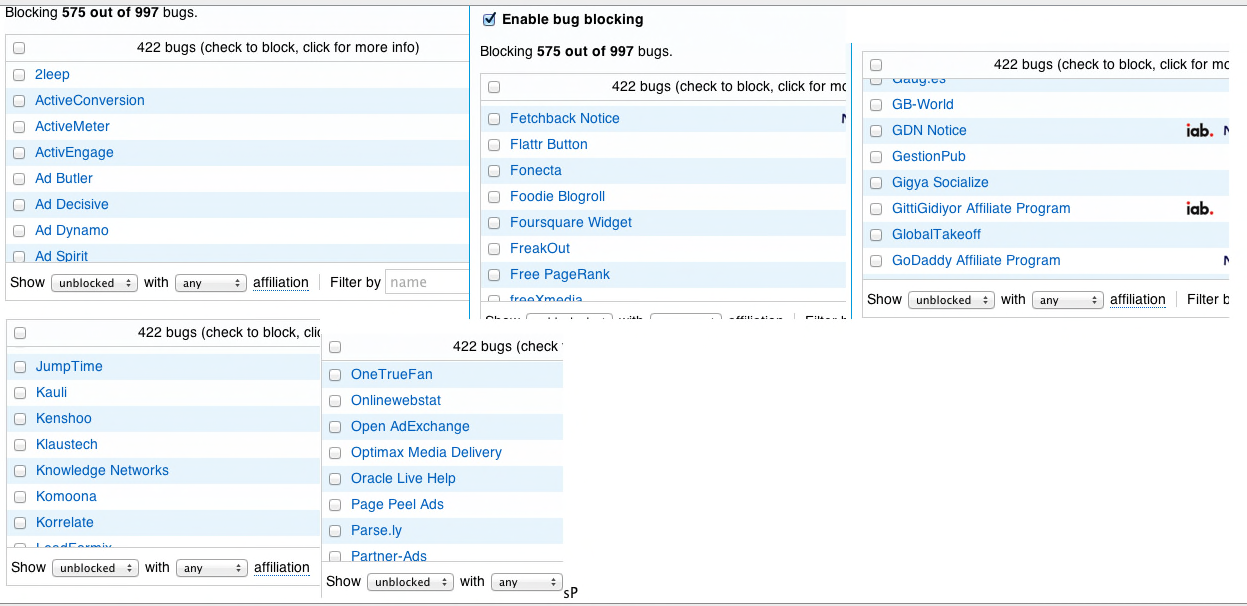The image size is (1247, 606).
Task: Check the select-all box above Fetchback Notice
Action: pos(494,87)
